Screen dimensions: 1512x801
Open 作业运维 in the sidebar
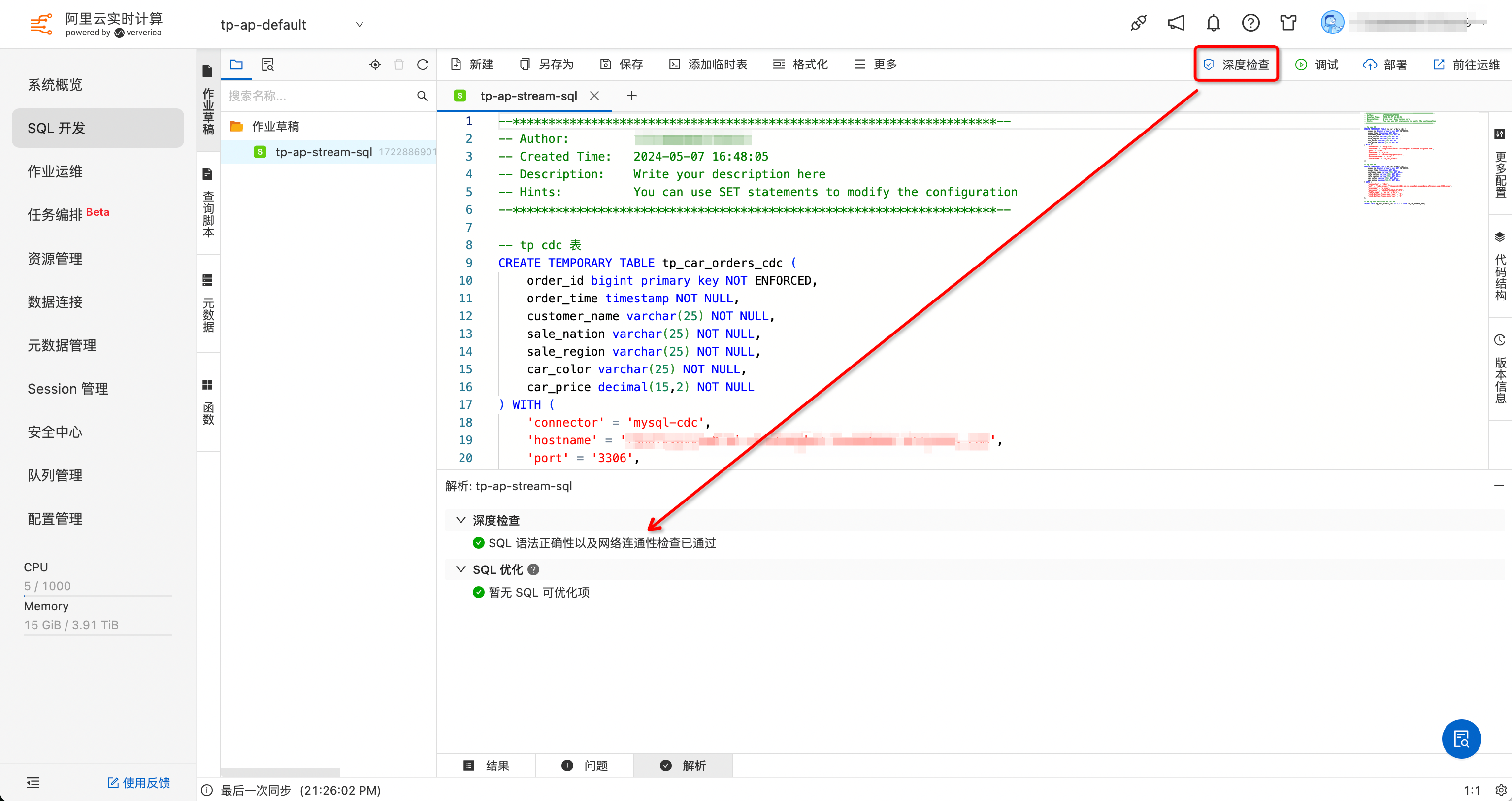click(55, 171)
